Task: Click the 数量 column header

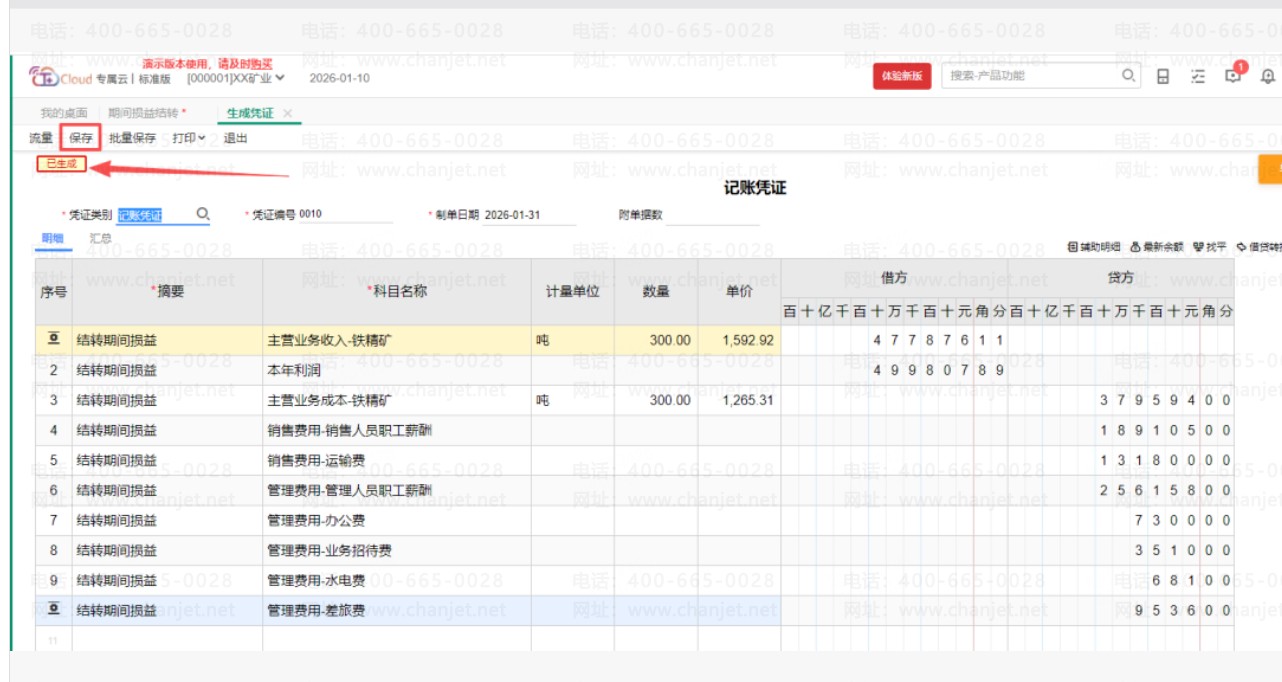Action: (x=656, y=291)
